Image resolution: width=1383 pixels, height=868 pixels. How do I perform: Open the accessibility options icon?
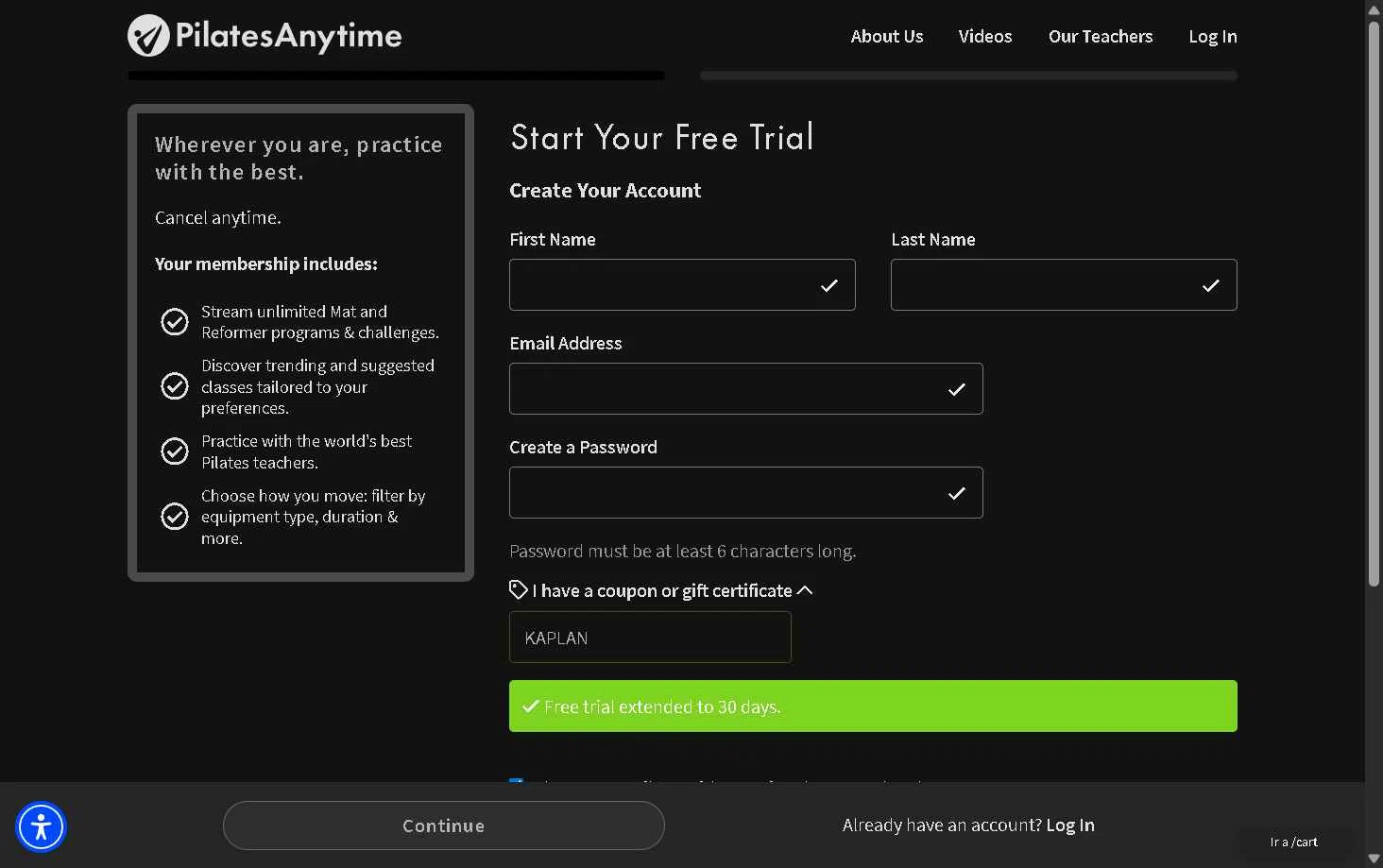(x=41, y=826)
